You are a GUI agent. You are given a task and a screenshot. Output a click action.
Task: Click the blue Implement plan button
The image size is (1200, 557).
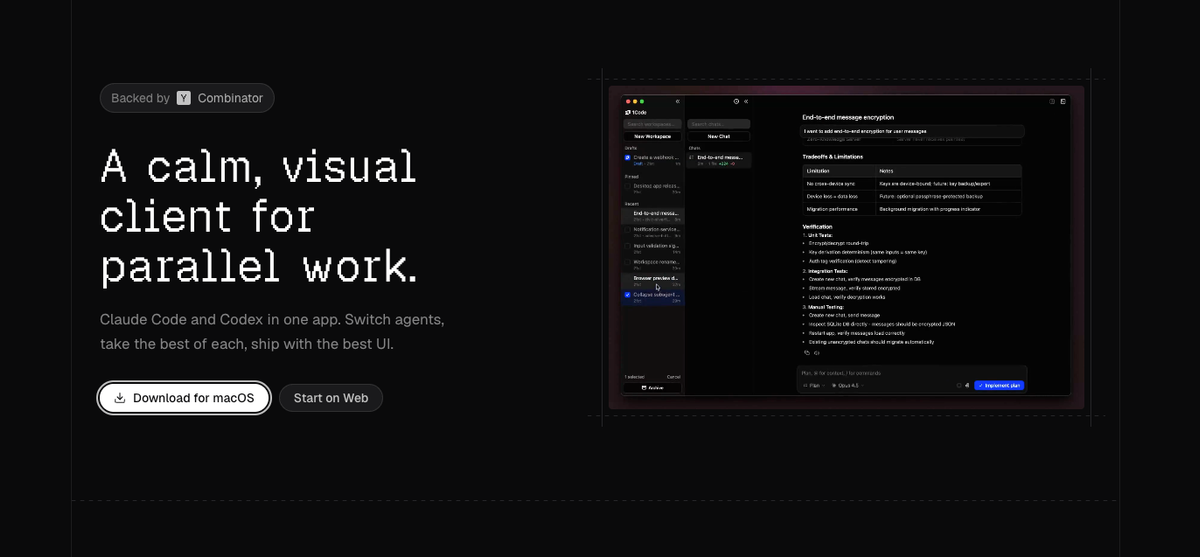click(999, 385)
